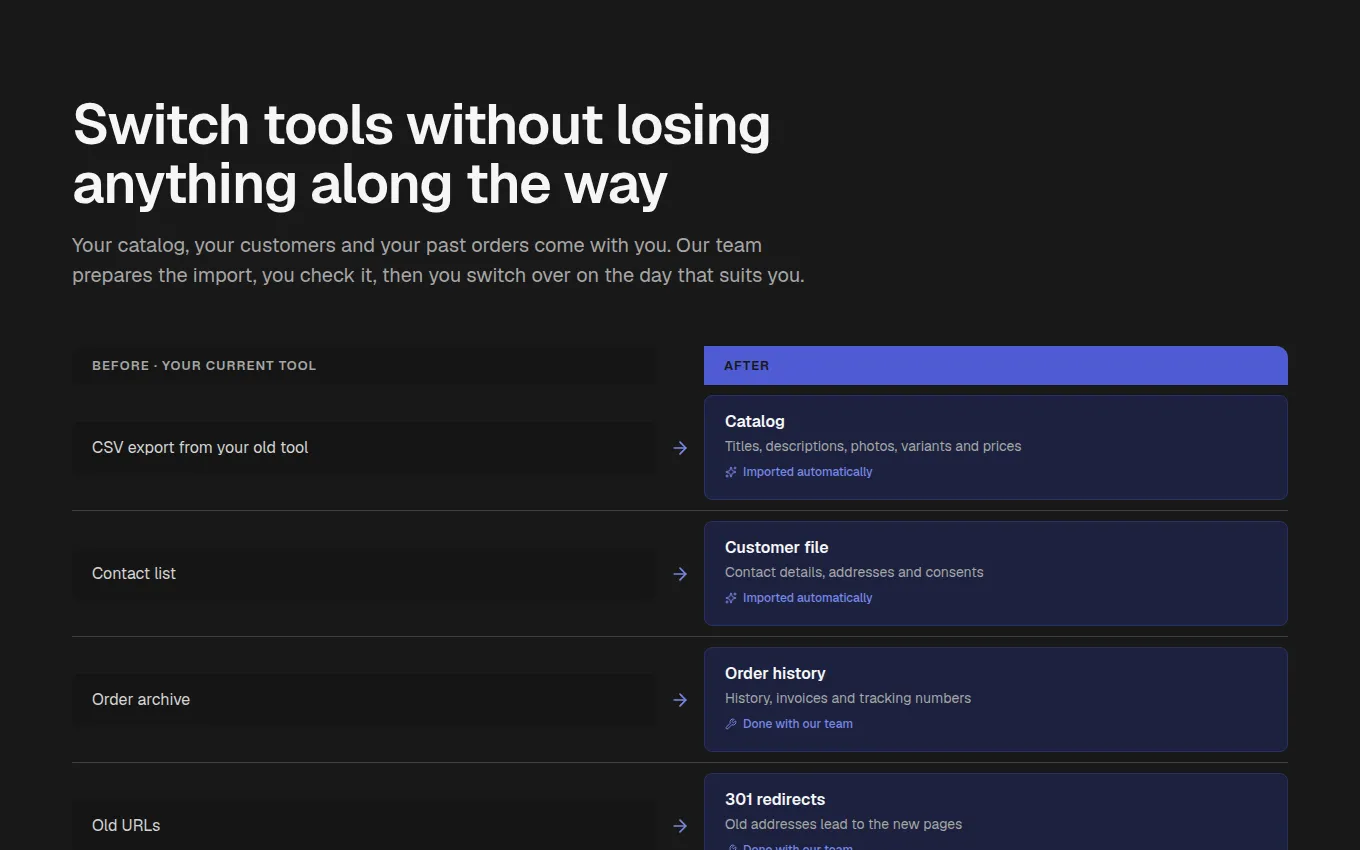The image size is (1360, 850).
Task: Click 'Old addresses lead to the new pages'
Action: [843, 824]
